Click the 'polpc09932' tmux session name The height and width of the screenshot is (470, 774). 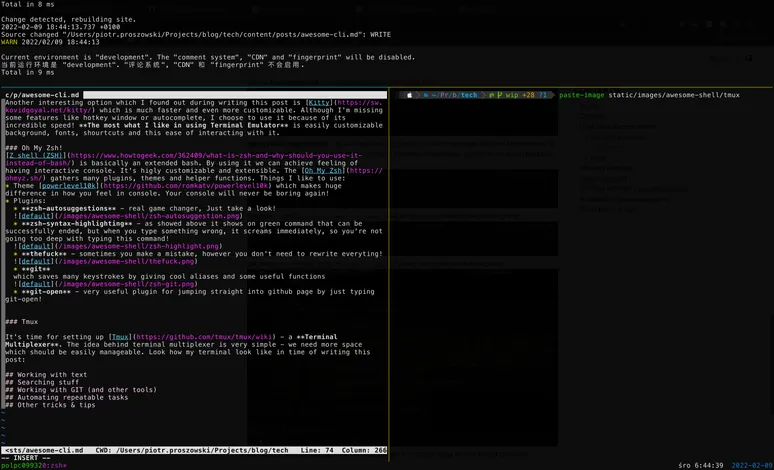22,465
